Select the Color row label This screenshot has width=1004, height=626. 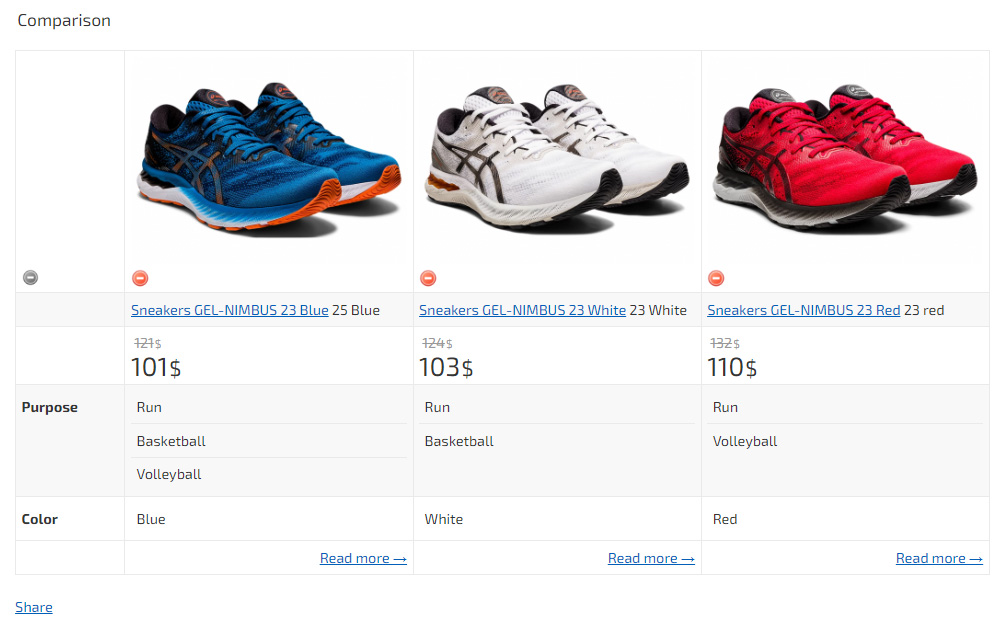pos(40,519)
